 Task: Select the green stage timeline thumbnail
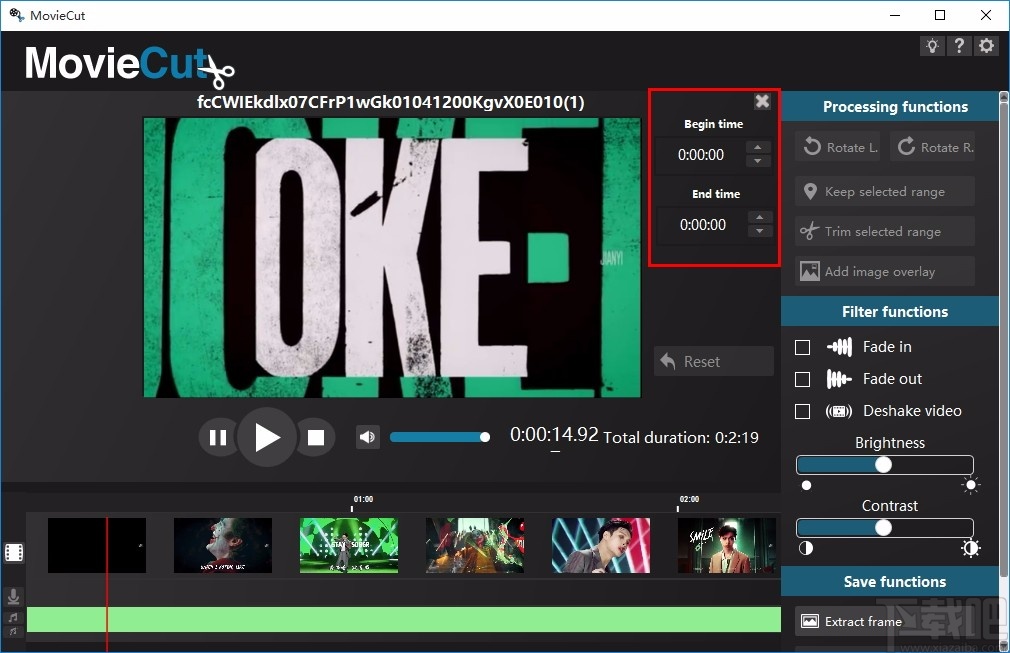(x=348, y=545)
